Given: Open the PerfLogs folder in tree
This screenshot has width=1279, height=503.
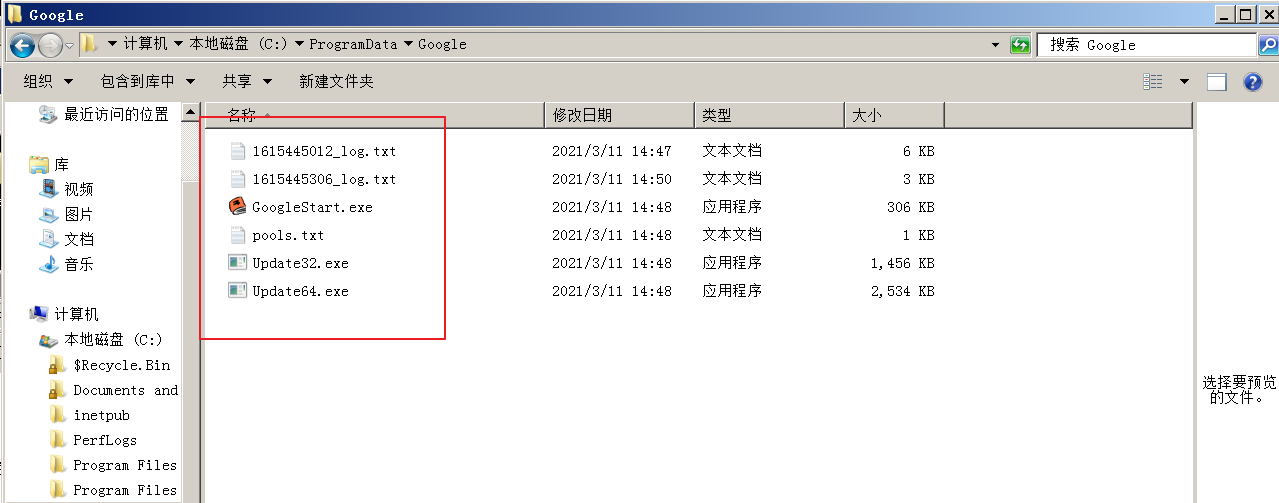Looking at the screenshot, I should click(x=105, y=440).
